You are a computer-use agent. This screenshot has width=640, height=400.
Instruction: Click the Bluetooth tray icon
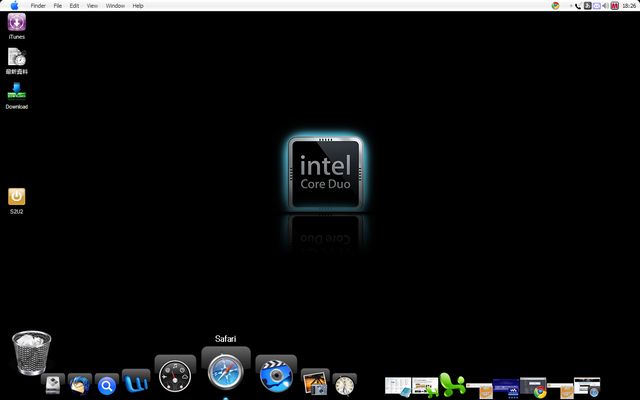pyautogui.click(x=587, y=6)
